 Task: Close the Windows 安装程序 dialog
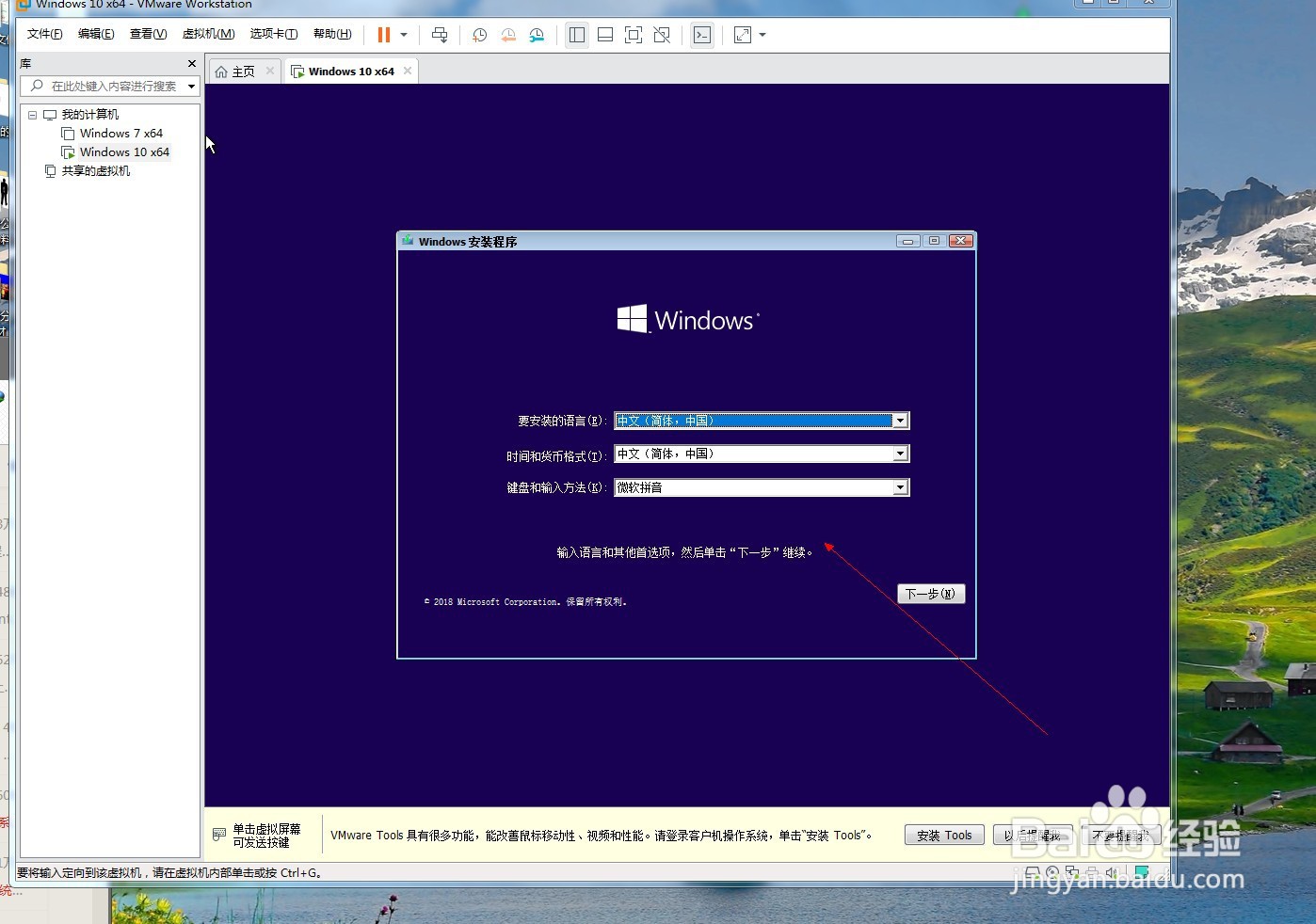tap(961, 241)
